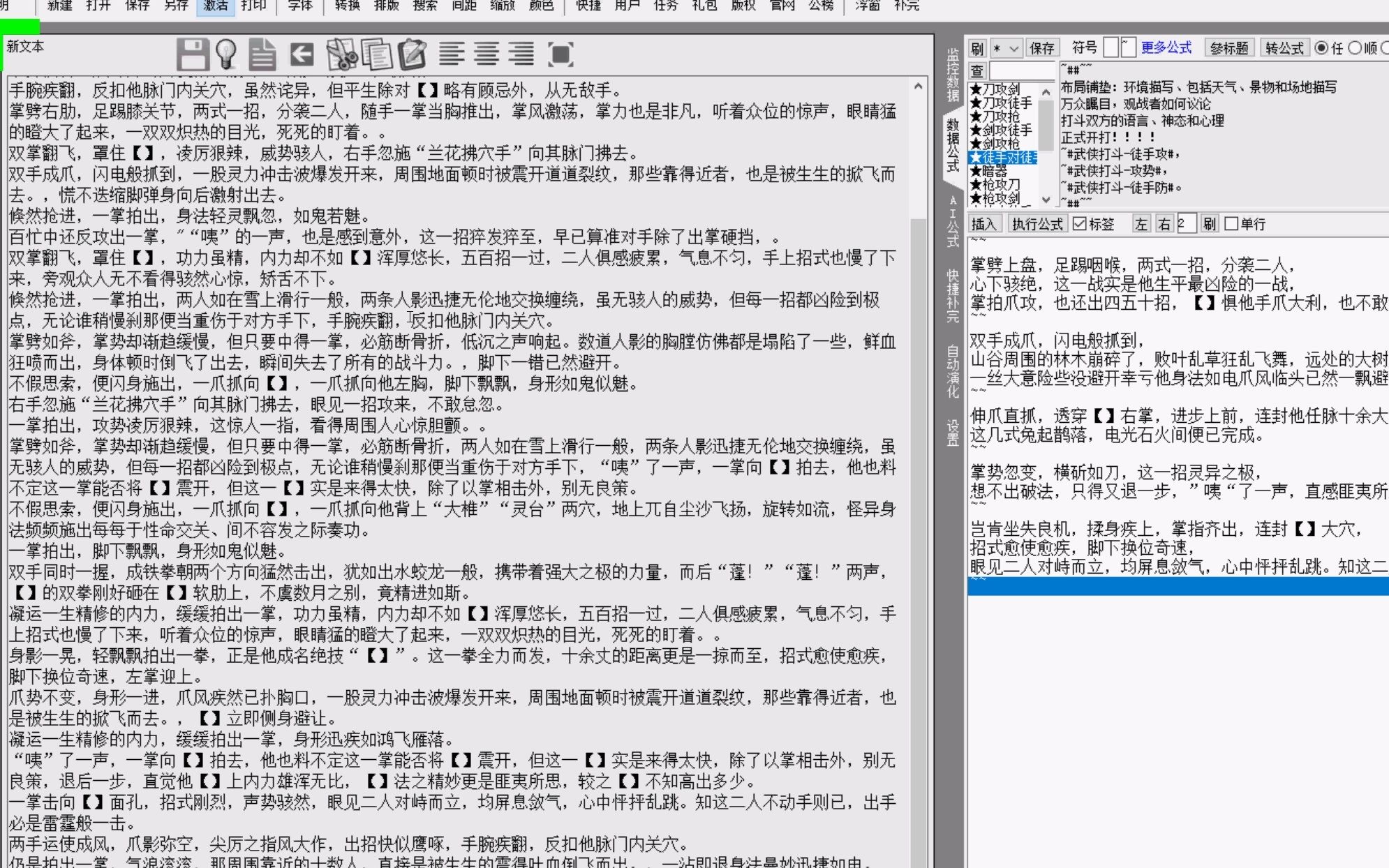Click 另存 in the top menu bar
The width and height of the screenshot is (1389, 868).
[x=177, y=6]
